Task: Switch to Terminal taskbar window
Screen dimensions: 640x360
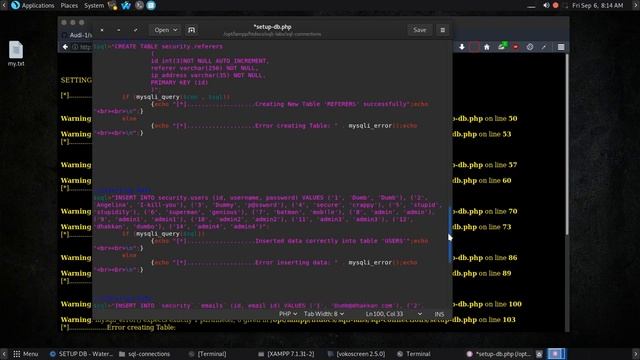Action: click(414, 354)
